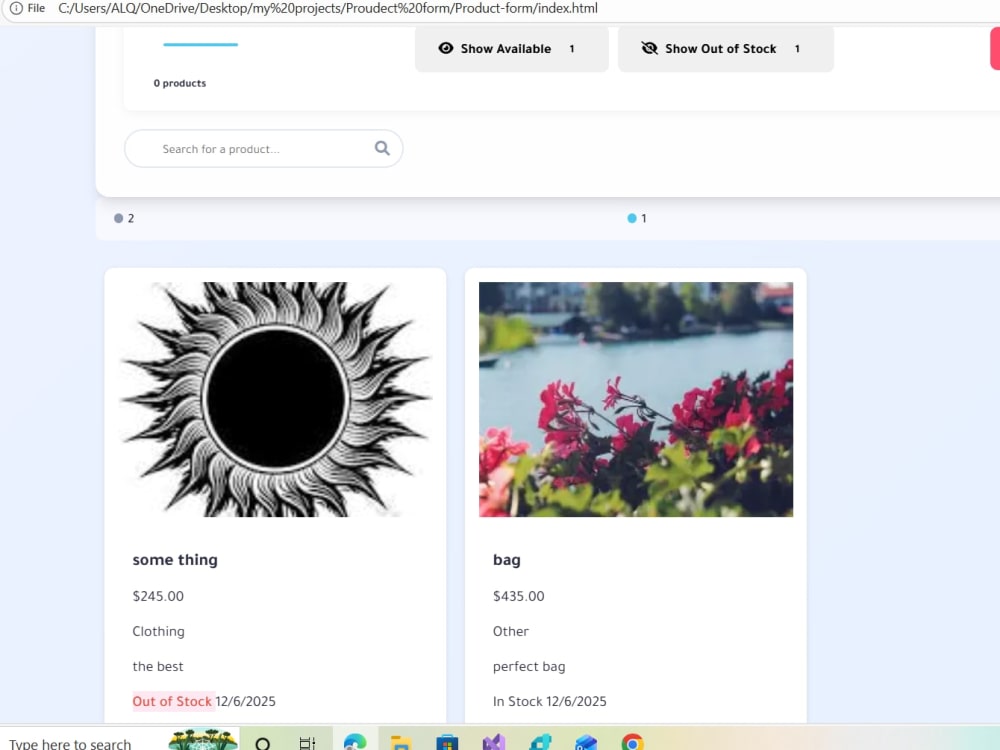Click the 'bag' product title

[506, 560]
